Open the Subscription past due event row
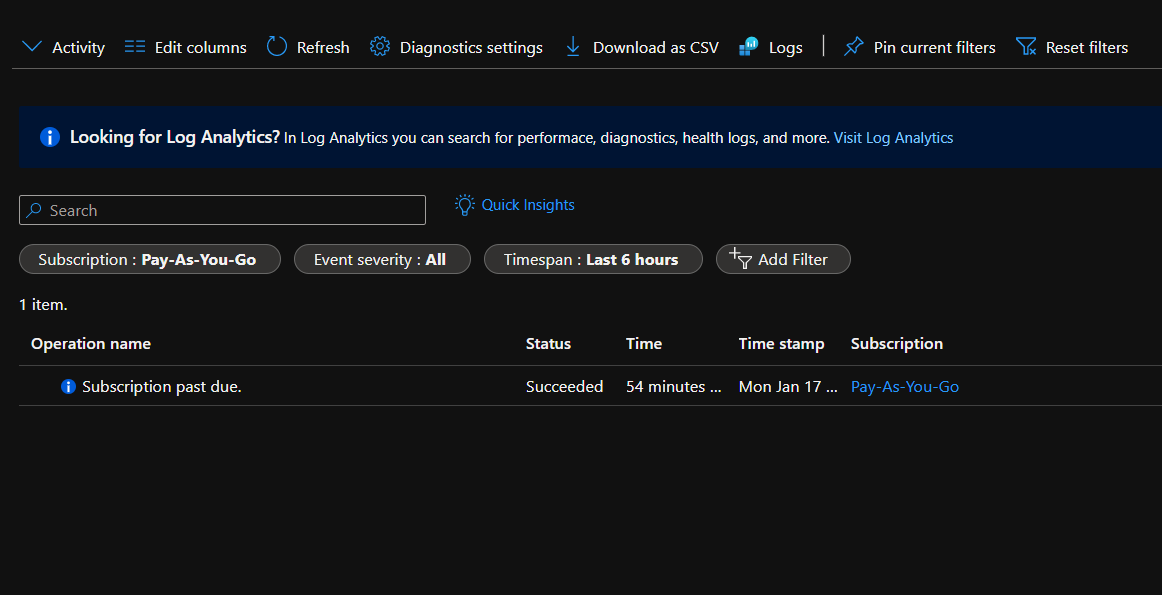This screenshot has width=1162, height=595. tap(162, 386)
